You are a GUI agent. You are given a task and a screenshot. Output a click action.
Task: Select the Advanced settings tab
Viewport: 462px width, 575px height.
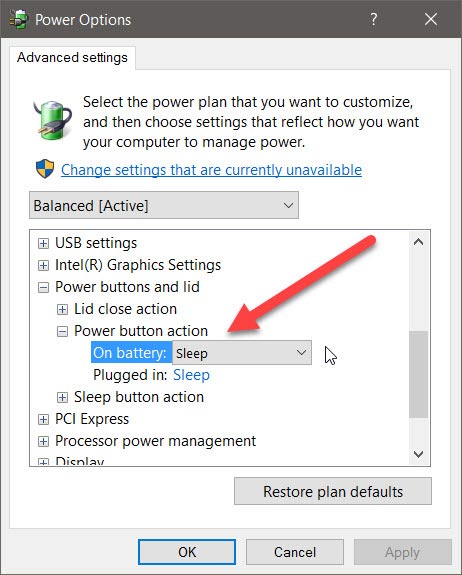(72, 58)
